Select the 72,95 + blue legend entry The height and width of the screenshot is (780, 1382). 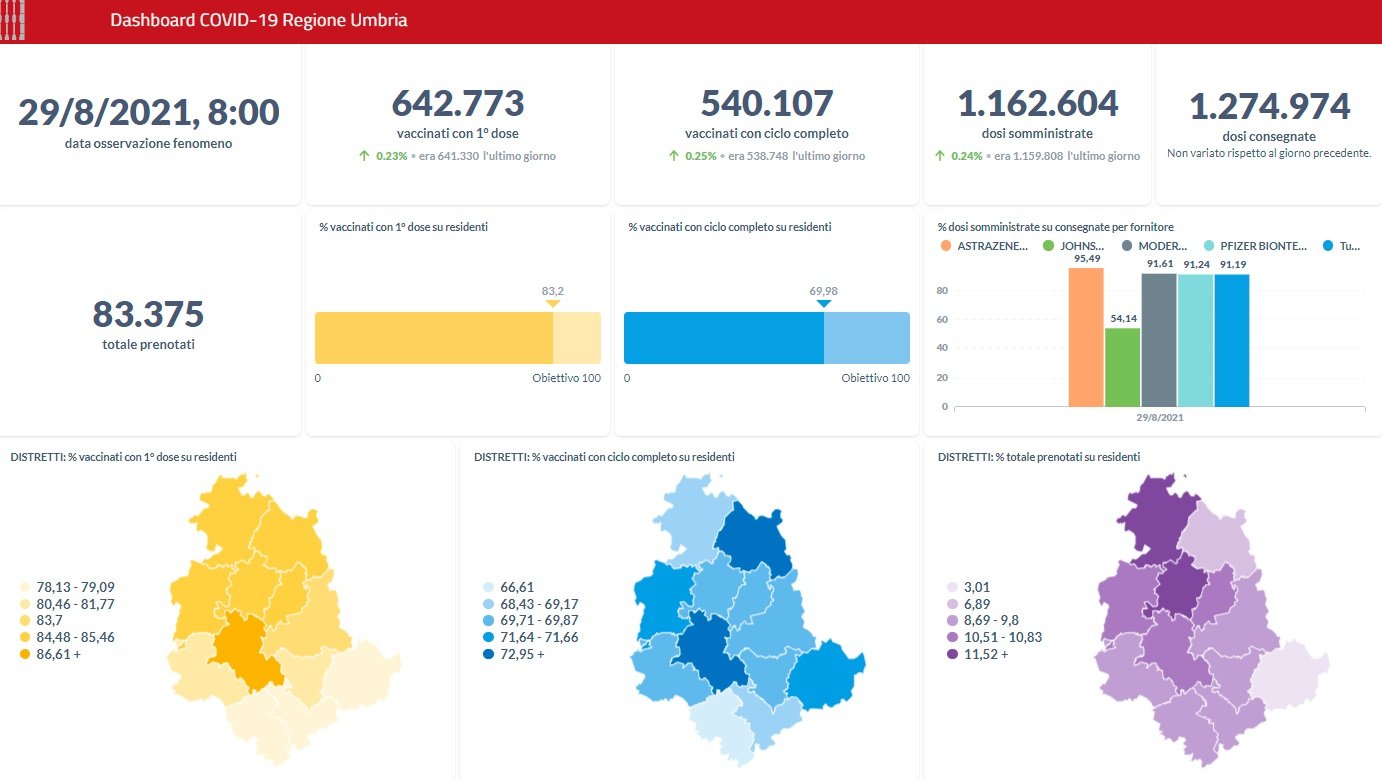coord(487,654)
